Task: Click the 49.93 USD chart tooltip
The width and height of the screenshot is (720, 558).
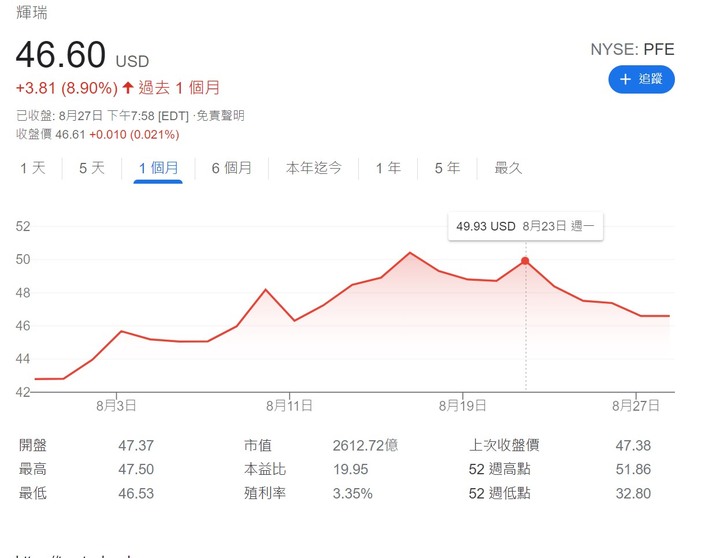Action: pos(525,226)
